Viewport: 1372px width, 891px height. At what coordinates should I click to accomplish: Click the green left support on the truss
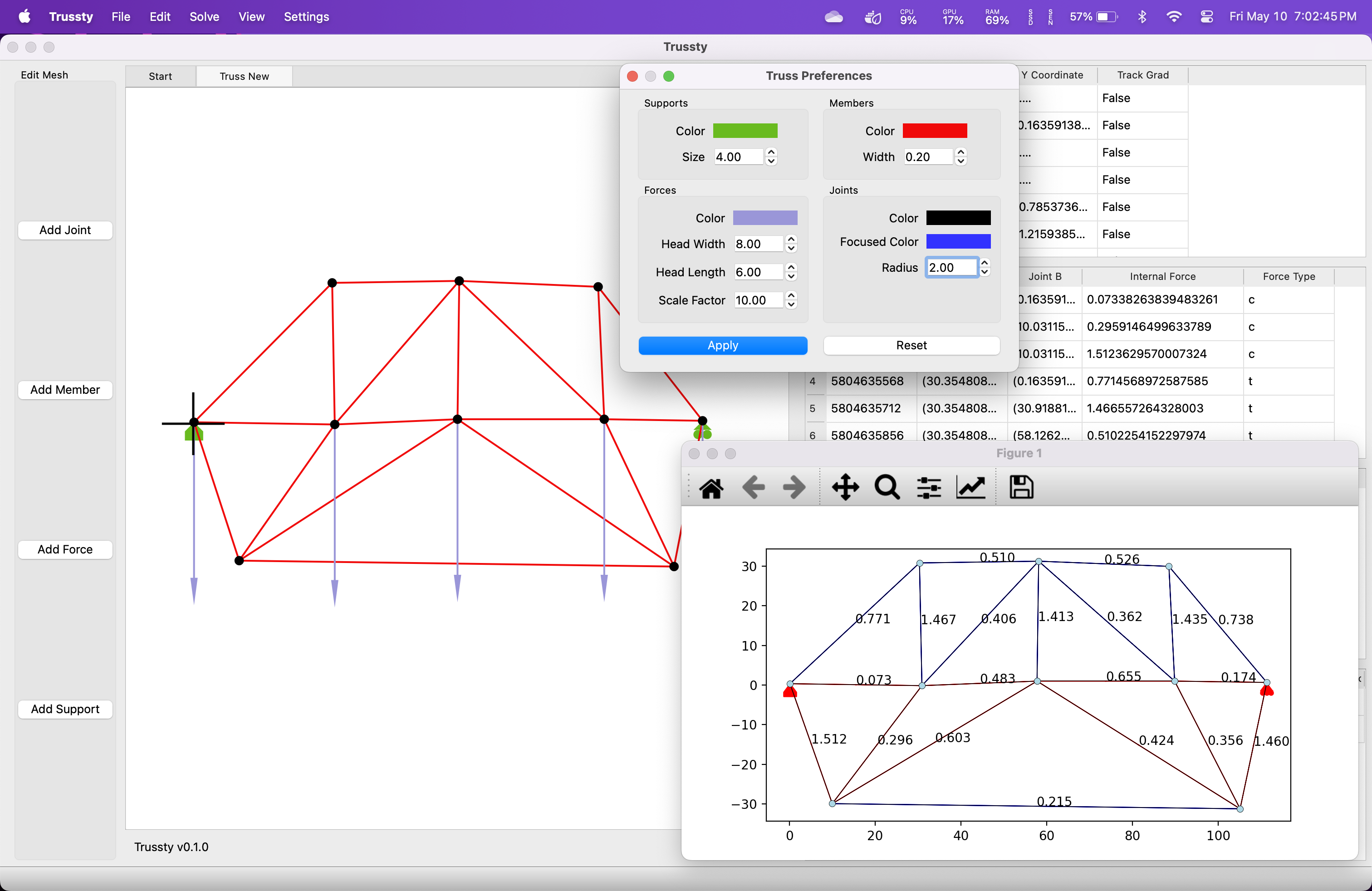pyautogui.click(x=194, y=433)
